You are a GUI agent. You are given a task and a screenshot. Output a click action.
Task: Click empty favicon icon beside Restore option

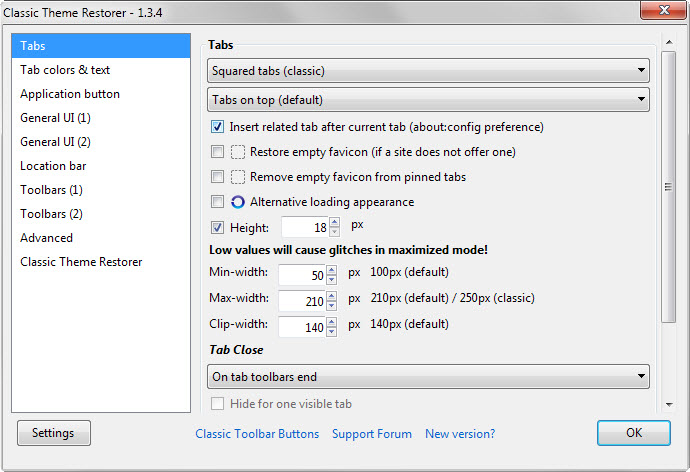click(238, 152)
